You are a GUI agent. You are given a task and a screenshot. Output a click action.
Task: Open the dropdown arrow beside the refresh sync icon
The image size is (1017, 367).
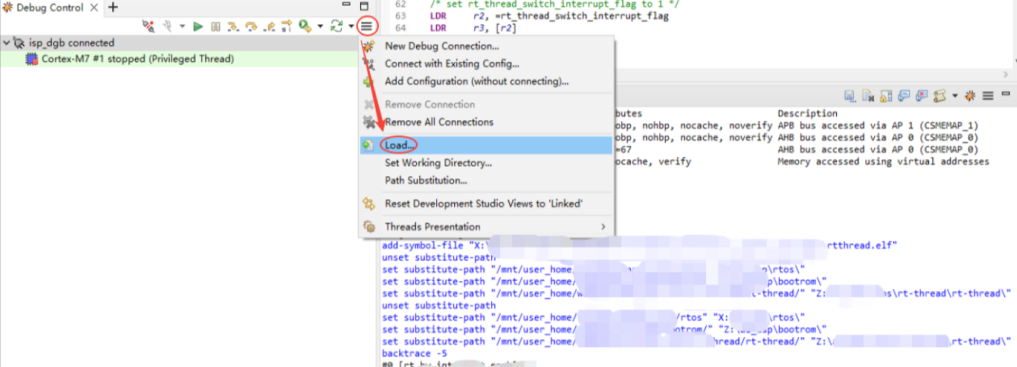[x=351, y=27]
